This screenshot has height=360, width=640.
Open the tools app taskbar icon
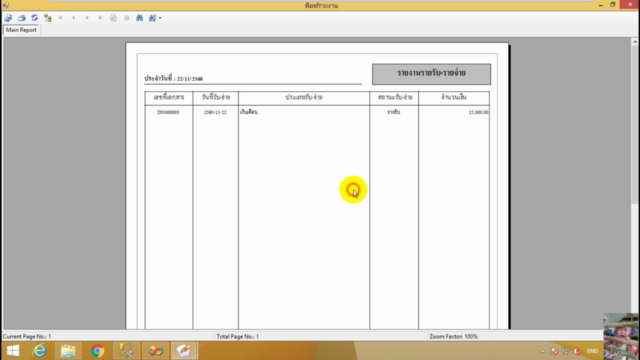[x=126, y=351]
